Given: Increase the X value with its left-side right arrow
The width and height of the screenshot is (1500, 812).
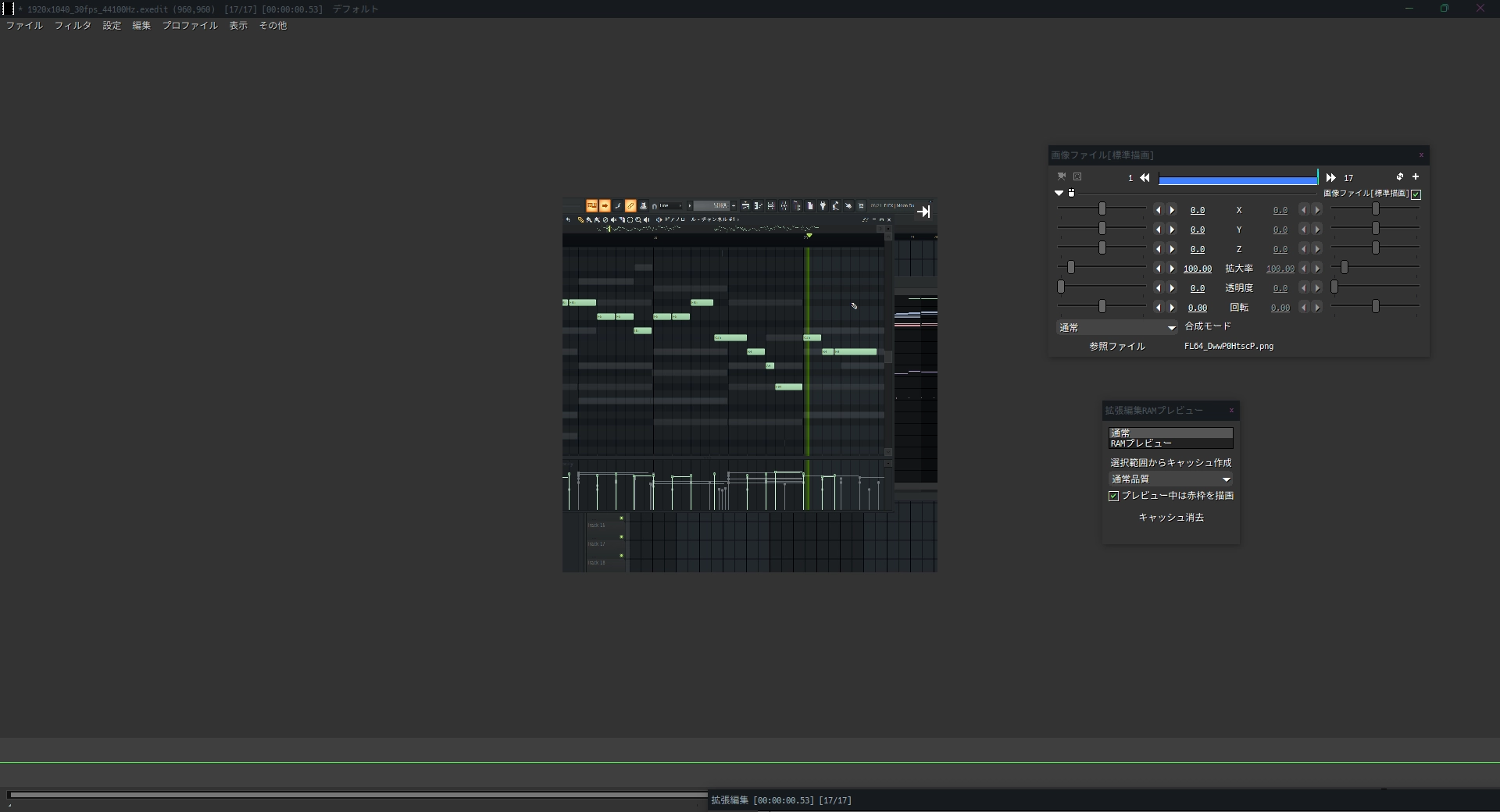Looking at the screenshot, I should pyautogui.click(x=1172, y=210).
